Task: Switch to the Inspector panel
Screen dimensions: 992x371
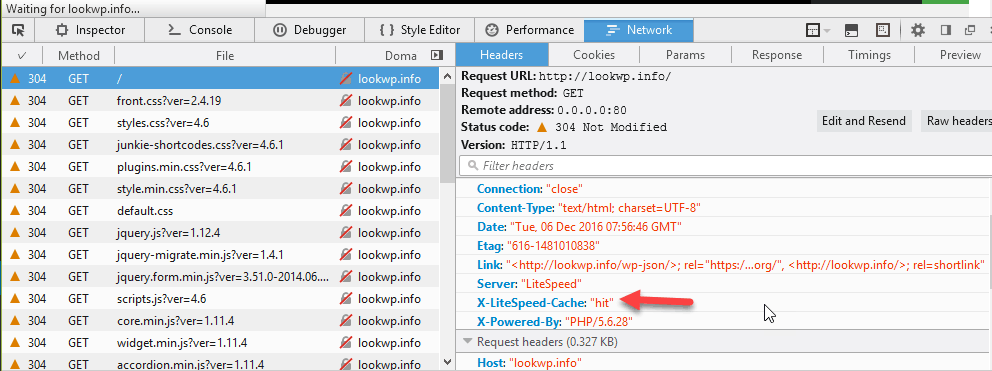Action: coord(90,30)
